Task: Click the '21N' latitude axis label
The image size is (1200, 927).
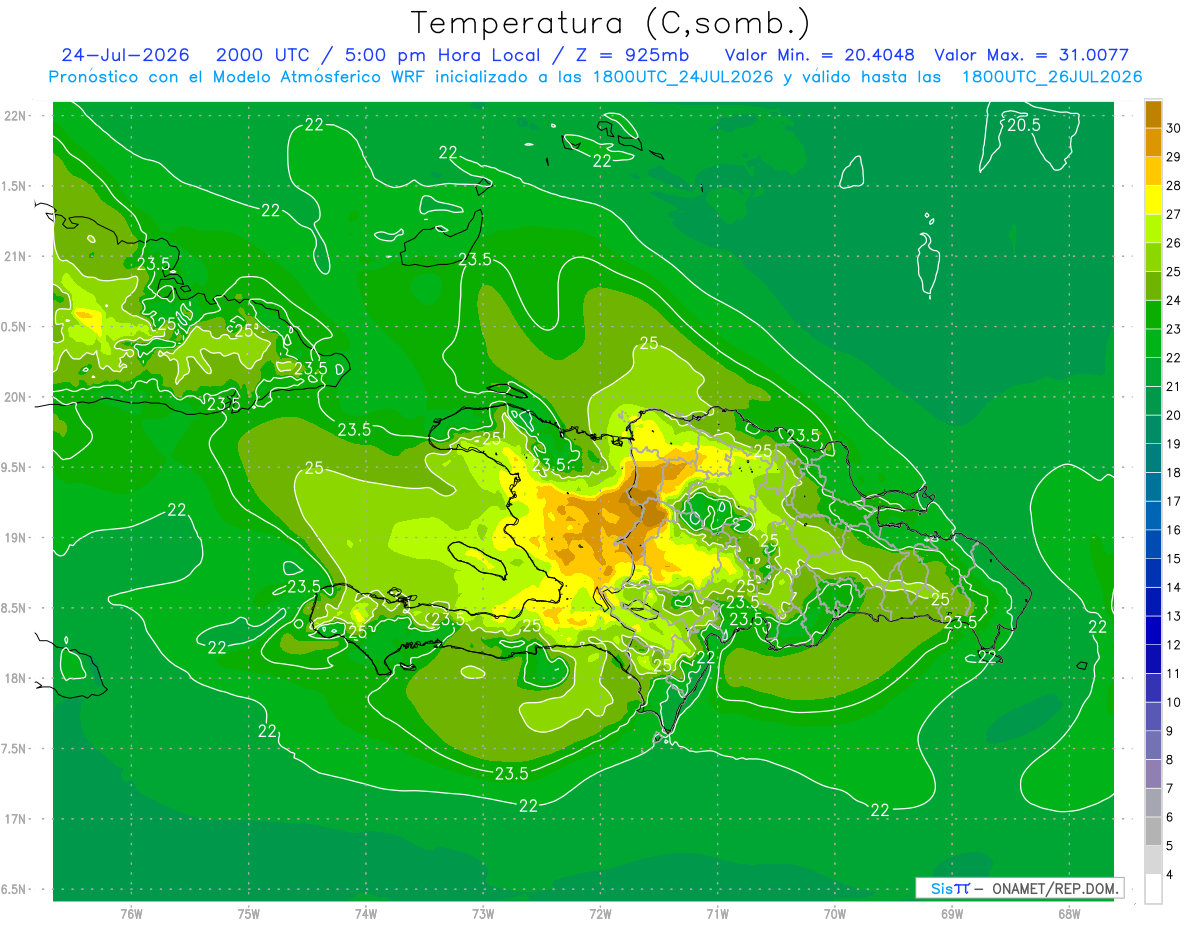Action: coord(14,256)
